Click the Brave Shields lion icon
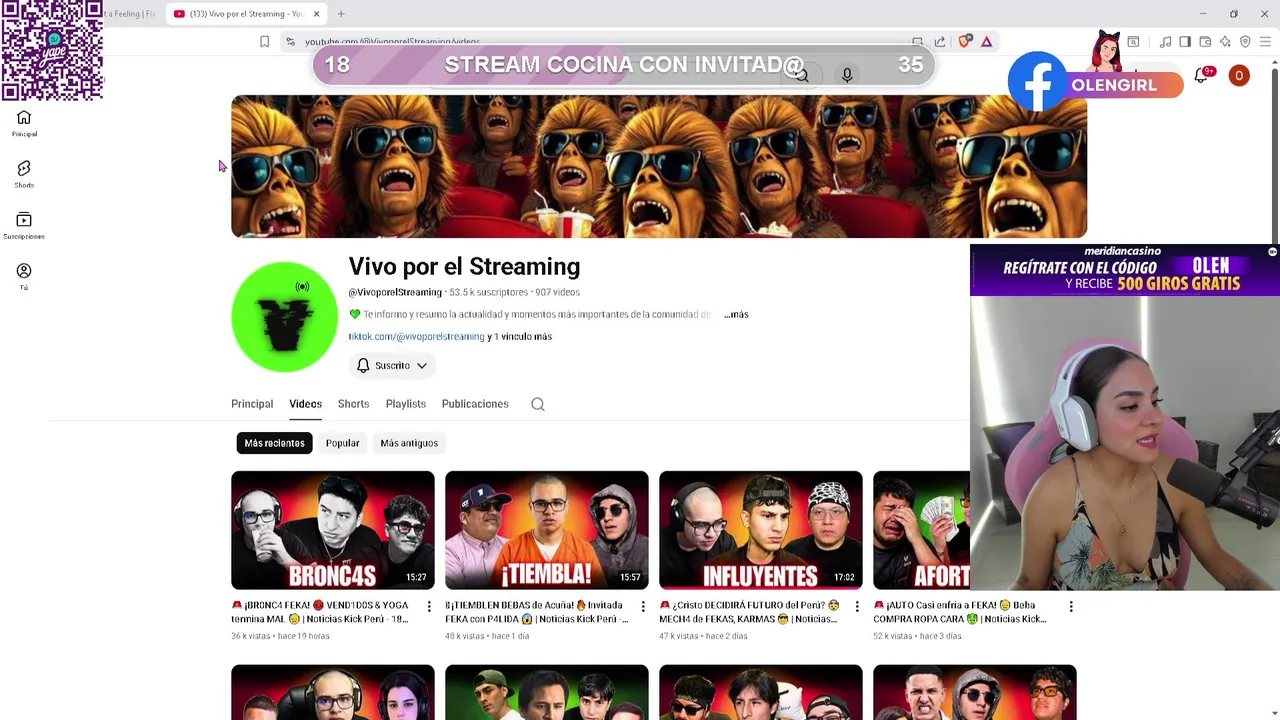This screenshot has width=1280, height=720. point(965,41)
